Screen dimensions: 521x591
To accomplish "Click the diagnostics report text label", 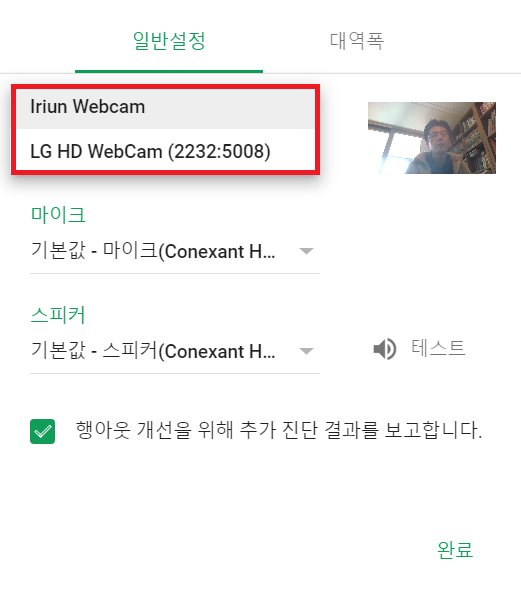I will (279, 430).
